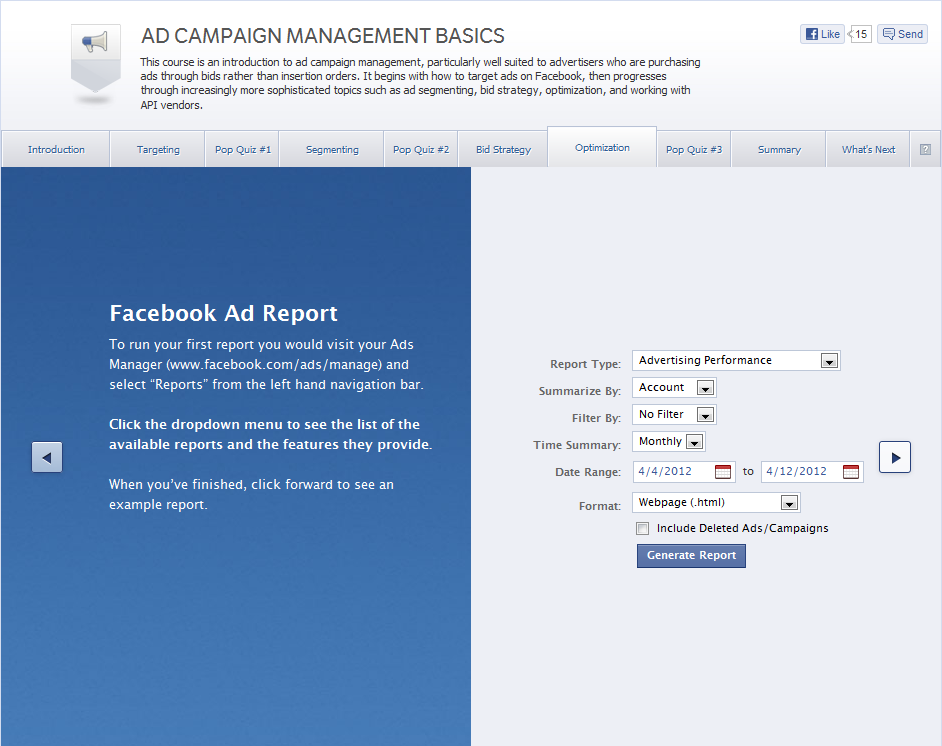Viewport: 942px width, 746px height.
Task: Check Include Deleted Ads/Campaigns box
Action: (642, 529)
